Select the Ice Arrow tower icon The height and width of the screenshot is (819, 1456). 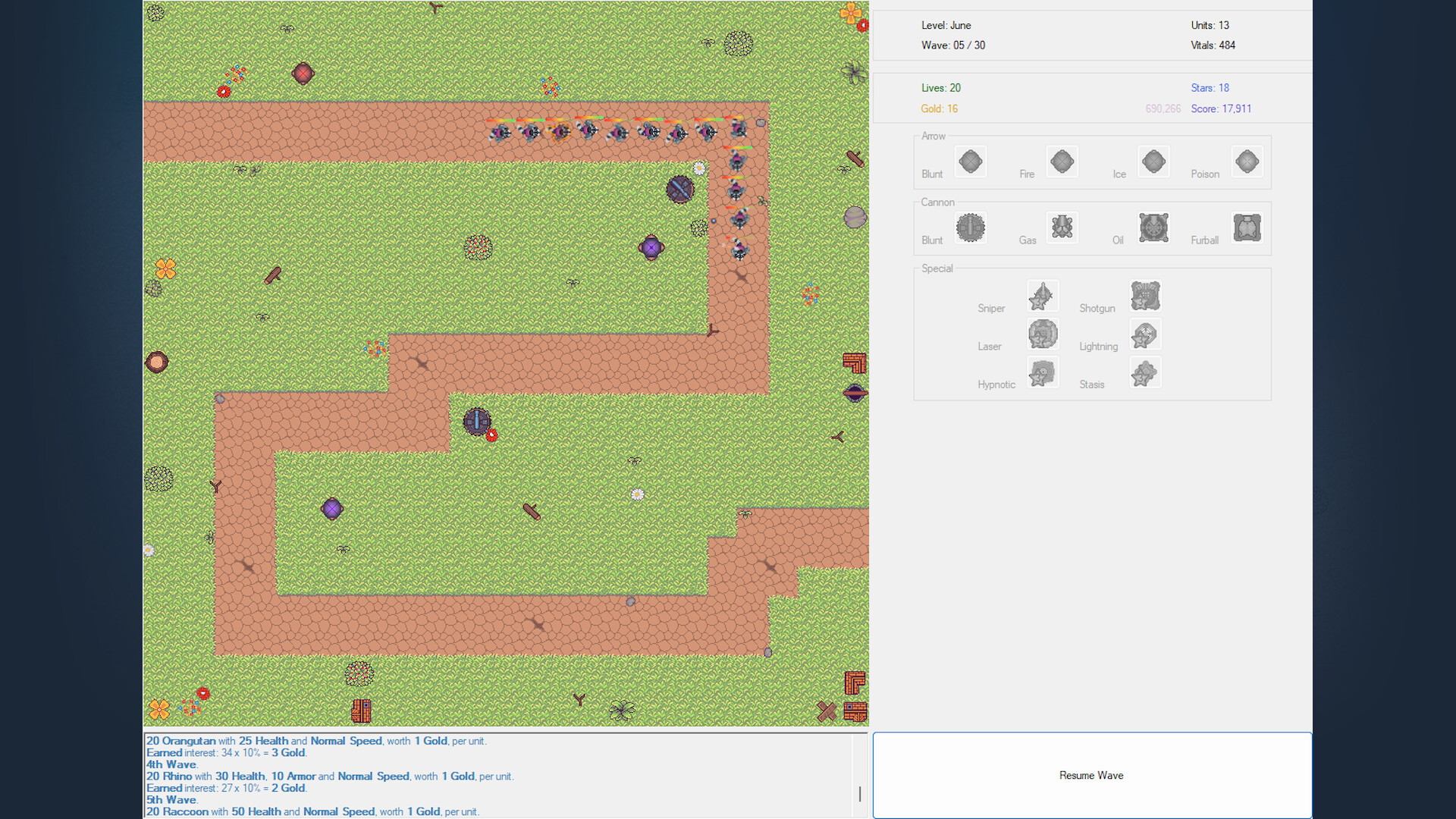click(1153, 162)
